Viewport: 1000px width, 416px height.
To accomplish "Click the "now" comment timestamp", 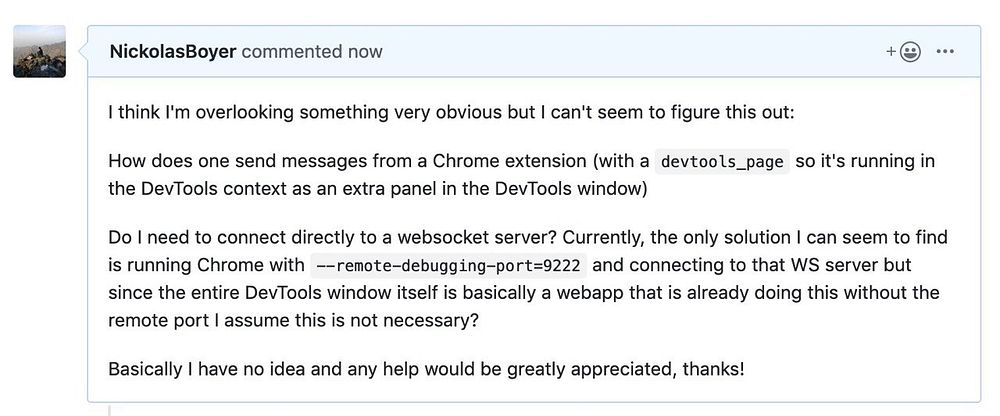I will (x=363, y=51).
